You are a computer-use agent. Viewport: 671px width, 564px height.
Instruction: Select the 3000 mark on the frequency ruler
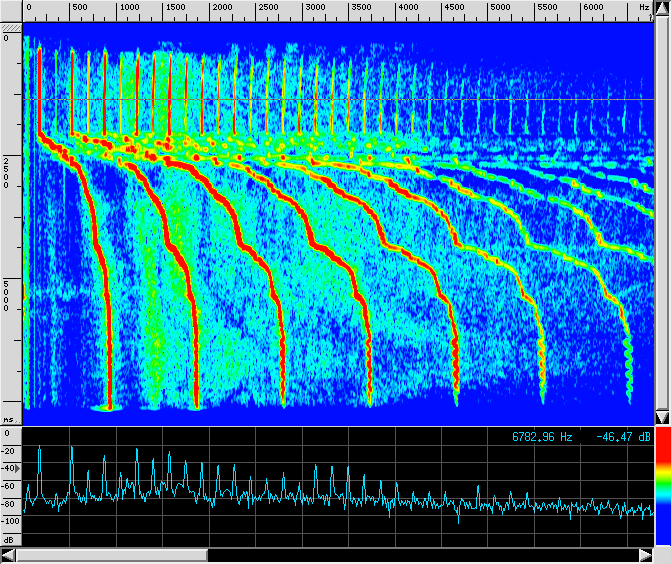pyautogui.click(x=315, y=8)
